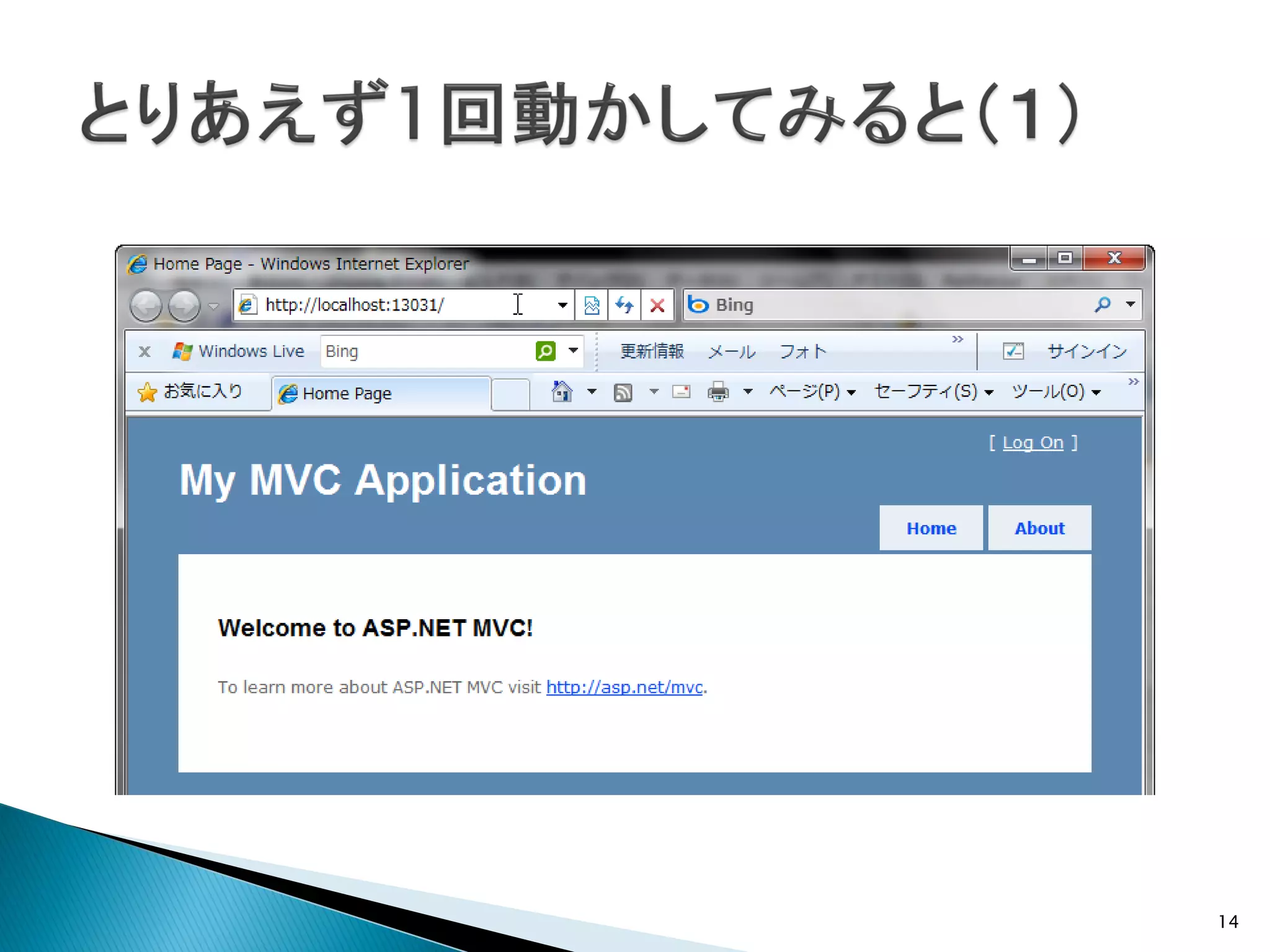Screen dimensions: 1270x952
Task: Click the サインイン sign-in button
Action: pyautogui.click(x=1086, y=351)
